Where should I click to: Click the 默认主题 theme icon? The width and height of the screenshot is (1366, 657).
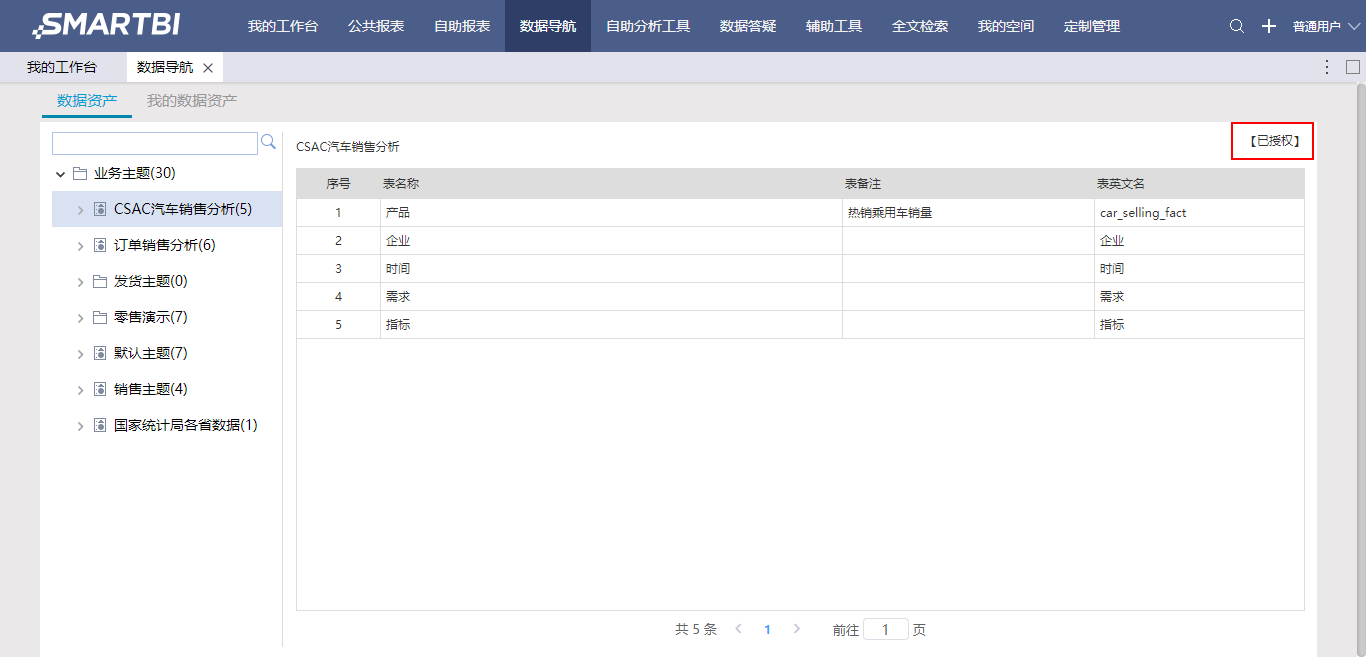(x=100, y=353)
